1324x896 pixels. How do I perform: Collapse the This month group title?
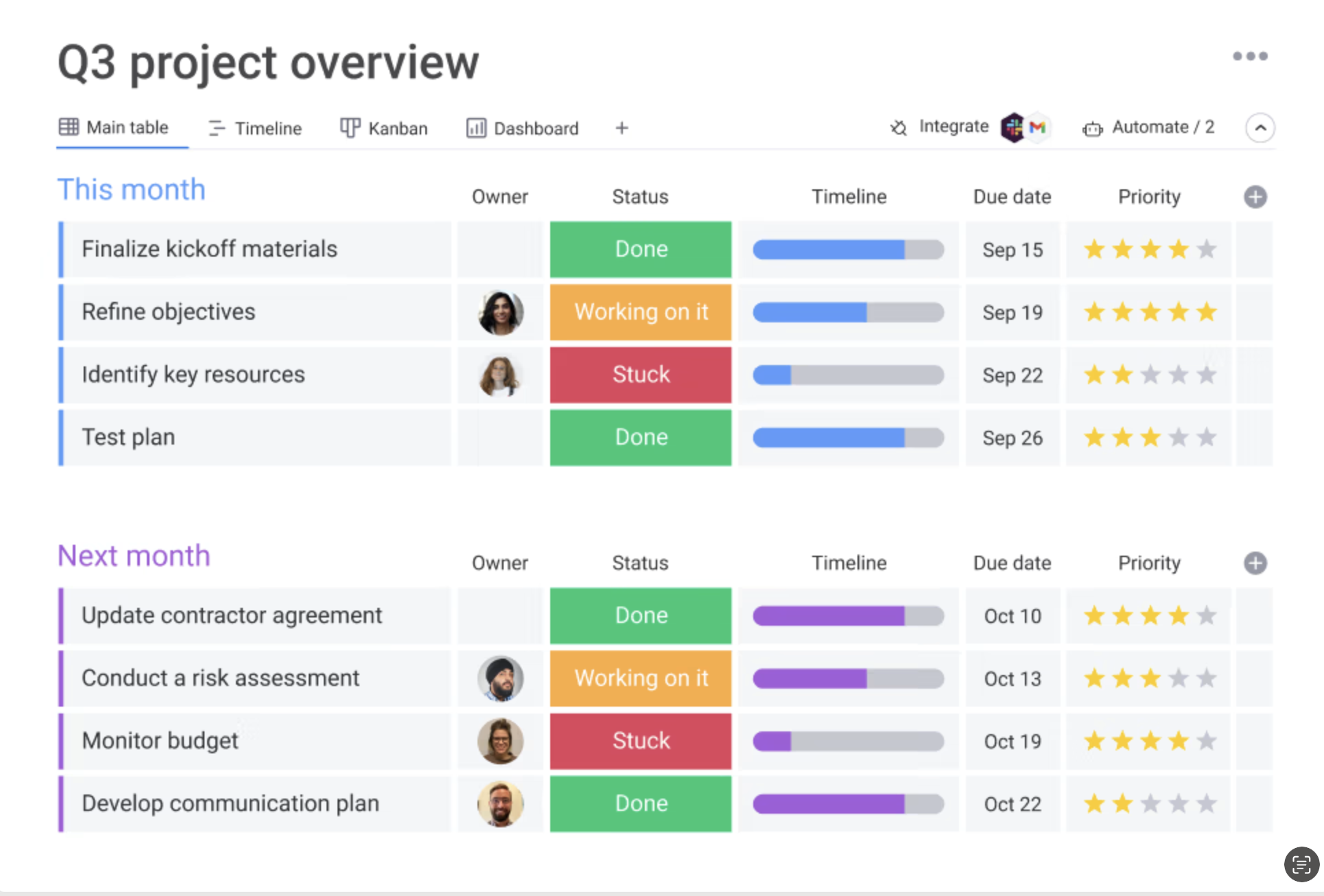pos(132,190)
